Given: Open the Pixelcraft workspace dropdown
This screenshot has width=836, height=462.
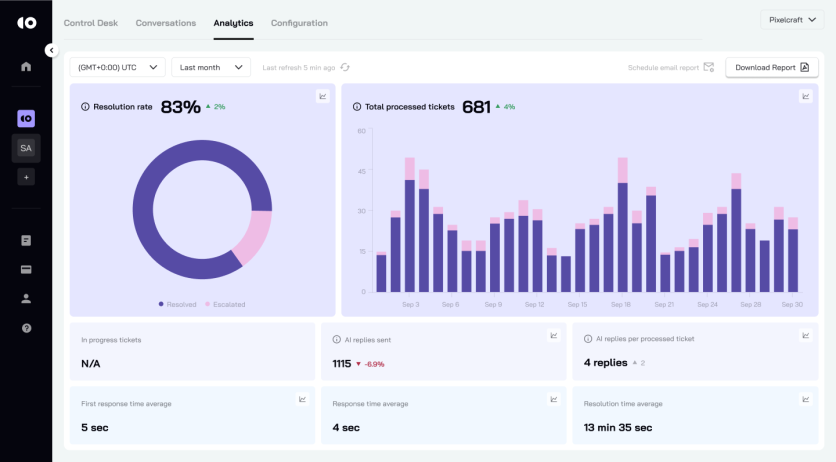Looking at the screenshot, I should pos(792,19).
